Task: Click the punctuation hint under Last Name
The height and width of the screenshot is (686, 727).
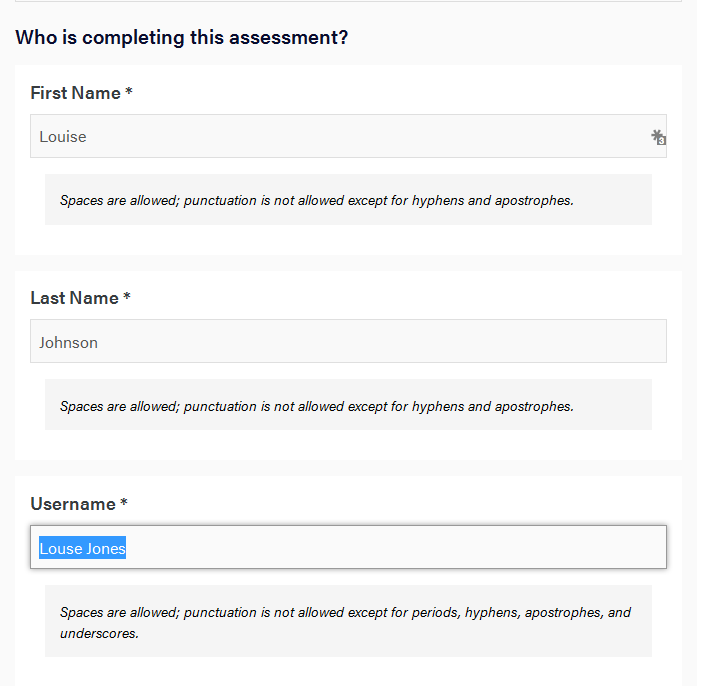Action: pos(317,407)
